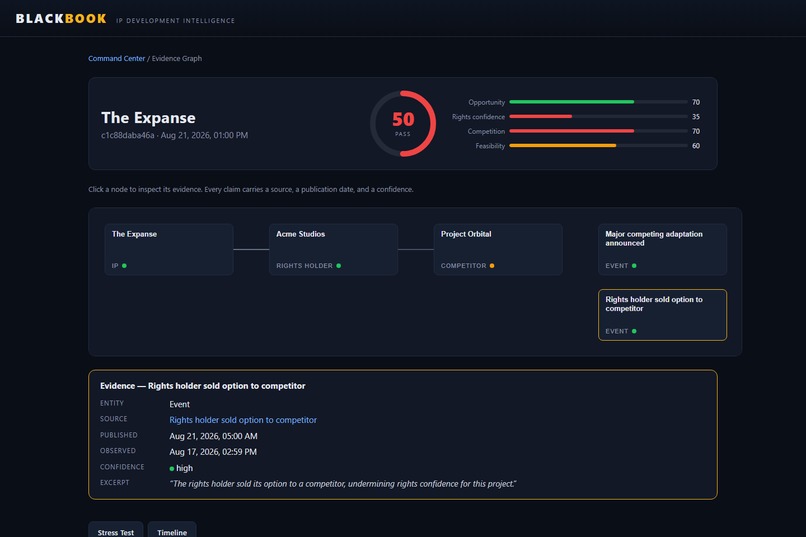The width and height of the screenshot is (806, 537).
Task: Open the source link in evidence panel
Action: [x=243, y=420]
